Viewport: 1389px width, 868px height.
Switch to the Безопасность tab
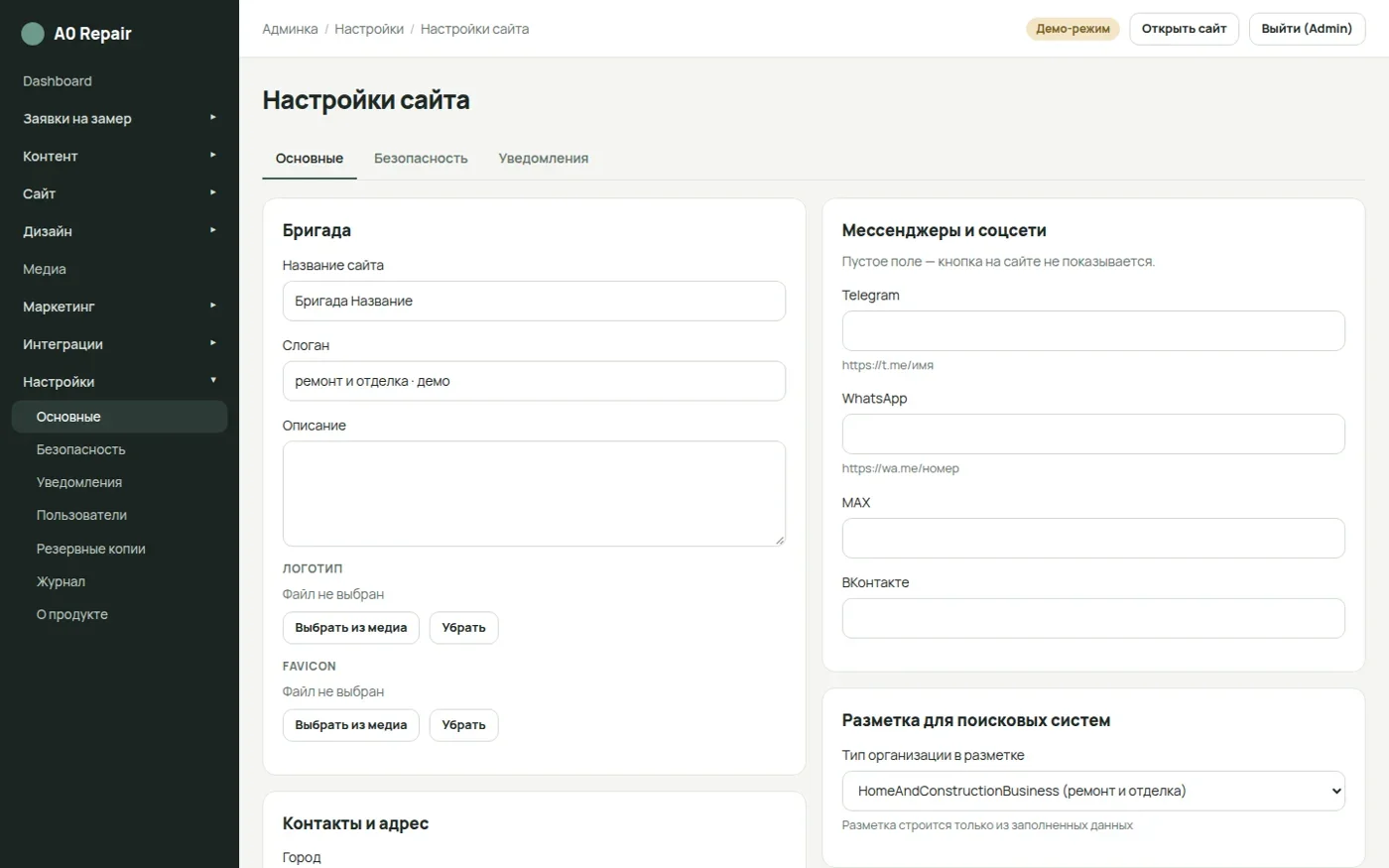click(421, 159)
